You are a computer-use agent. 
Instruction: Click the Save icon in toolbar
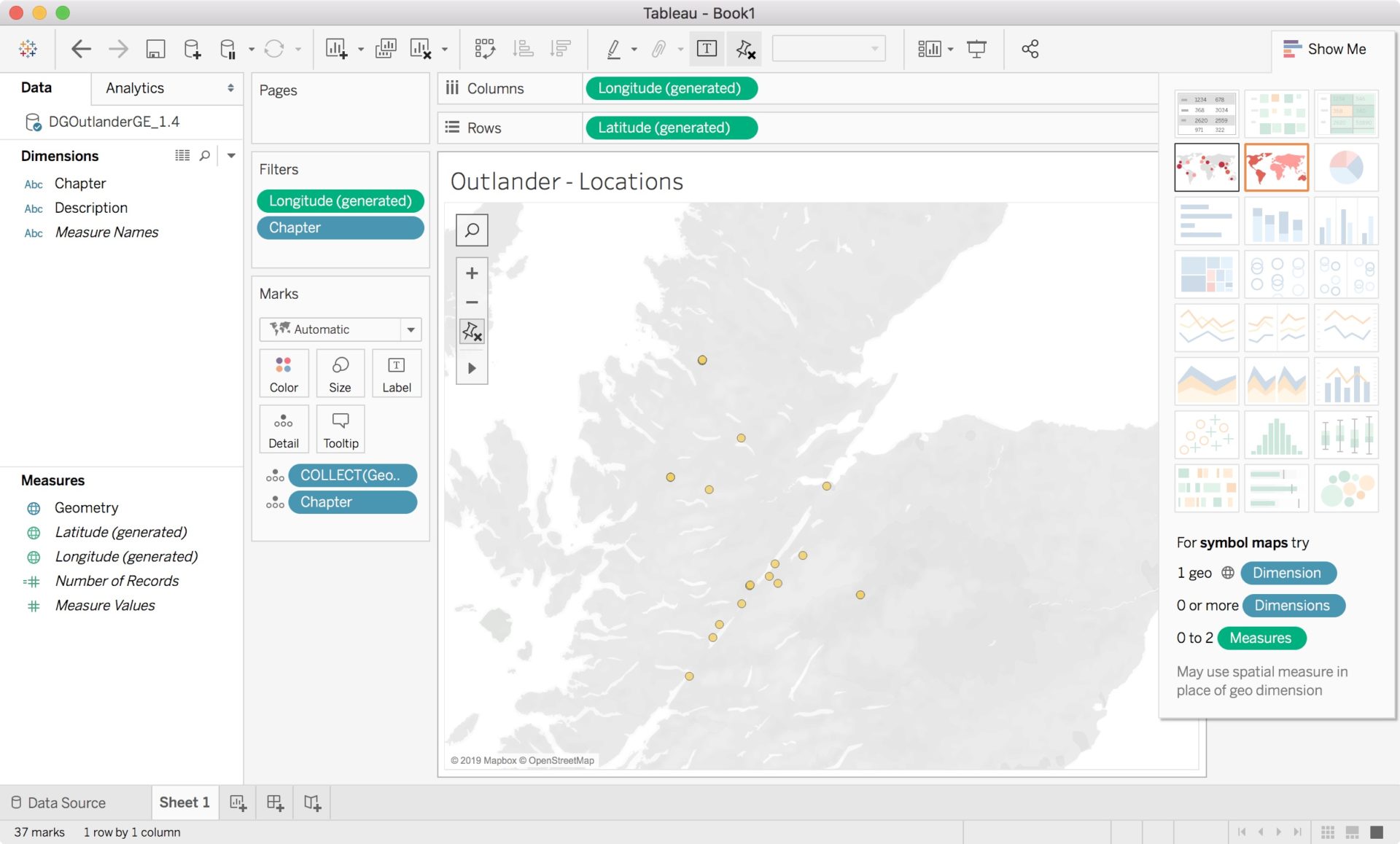tap(155, 49)
